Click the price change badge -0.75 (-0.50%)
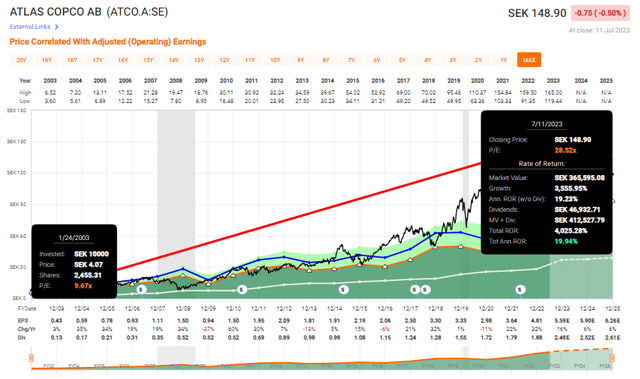This screenshot has height=379, width=640. (600, 13)
